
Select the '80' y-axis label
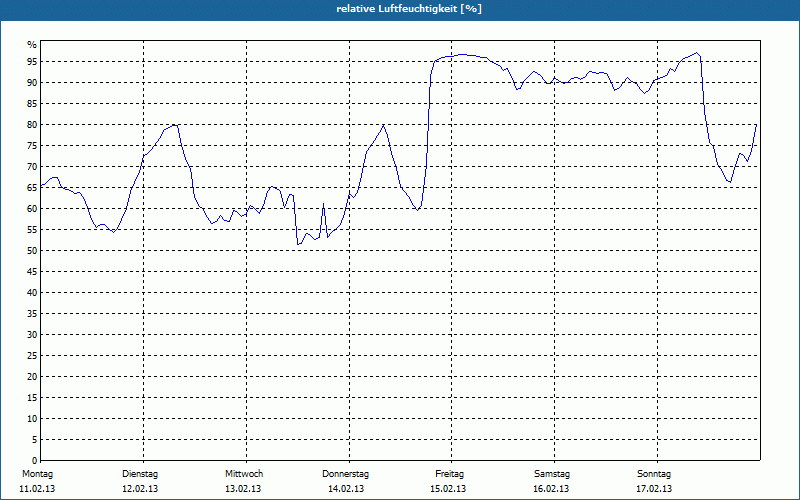32,124
